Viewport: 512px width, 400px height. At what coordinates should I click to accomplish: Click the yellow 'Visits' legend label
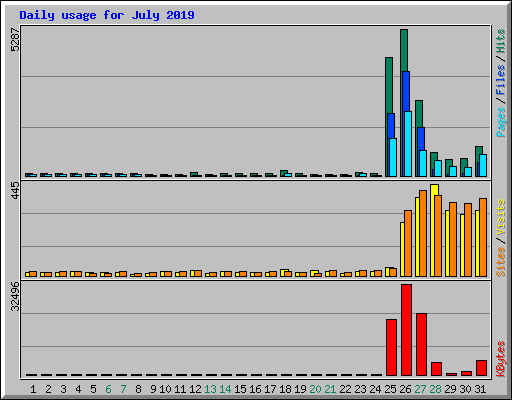point(501,217)
